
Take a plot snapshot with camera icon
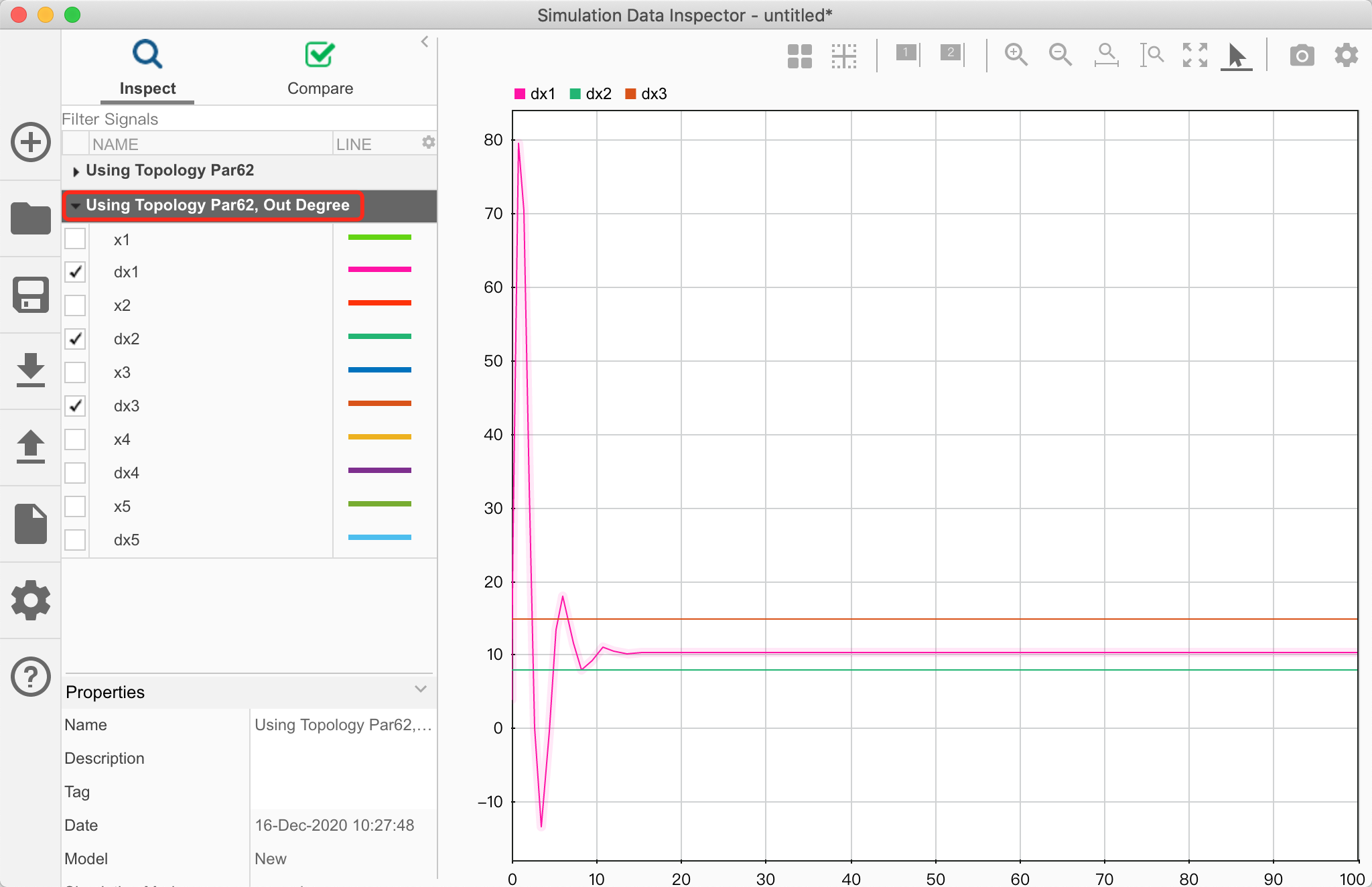click(x=1302, y=55)
